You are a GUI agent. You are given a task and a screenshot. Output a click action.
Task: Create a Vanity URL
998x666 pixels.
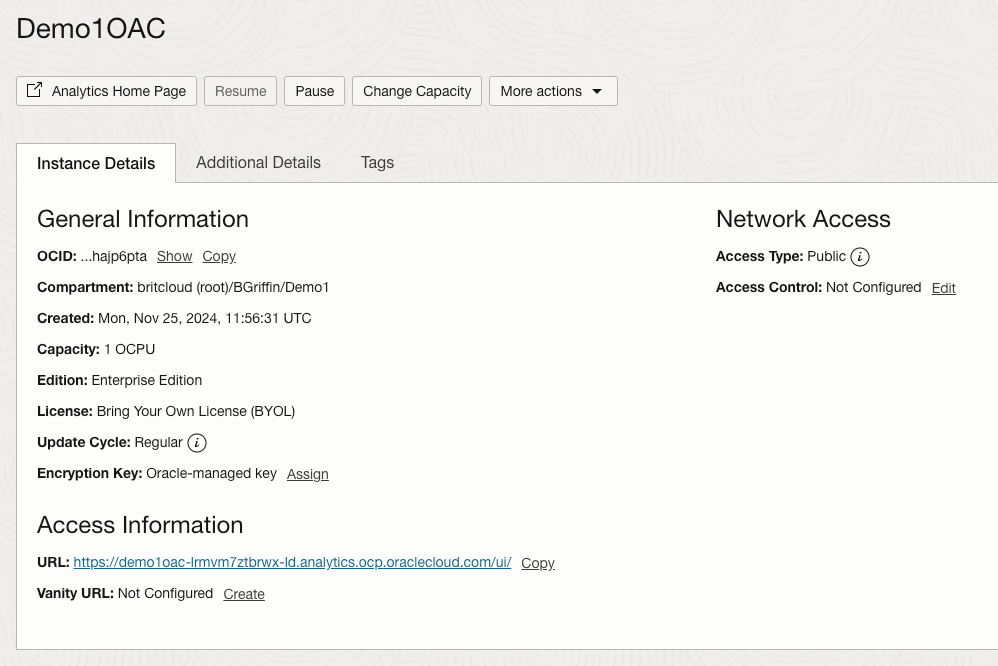point(244,594)
